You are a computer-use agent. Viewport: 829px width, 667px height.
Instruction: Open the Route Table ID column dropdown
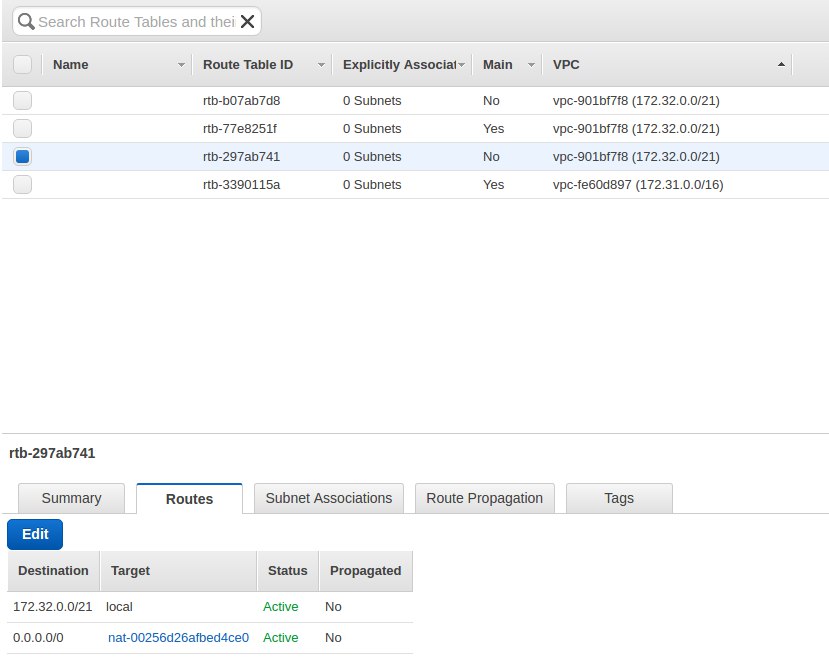tap(321, 65)
